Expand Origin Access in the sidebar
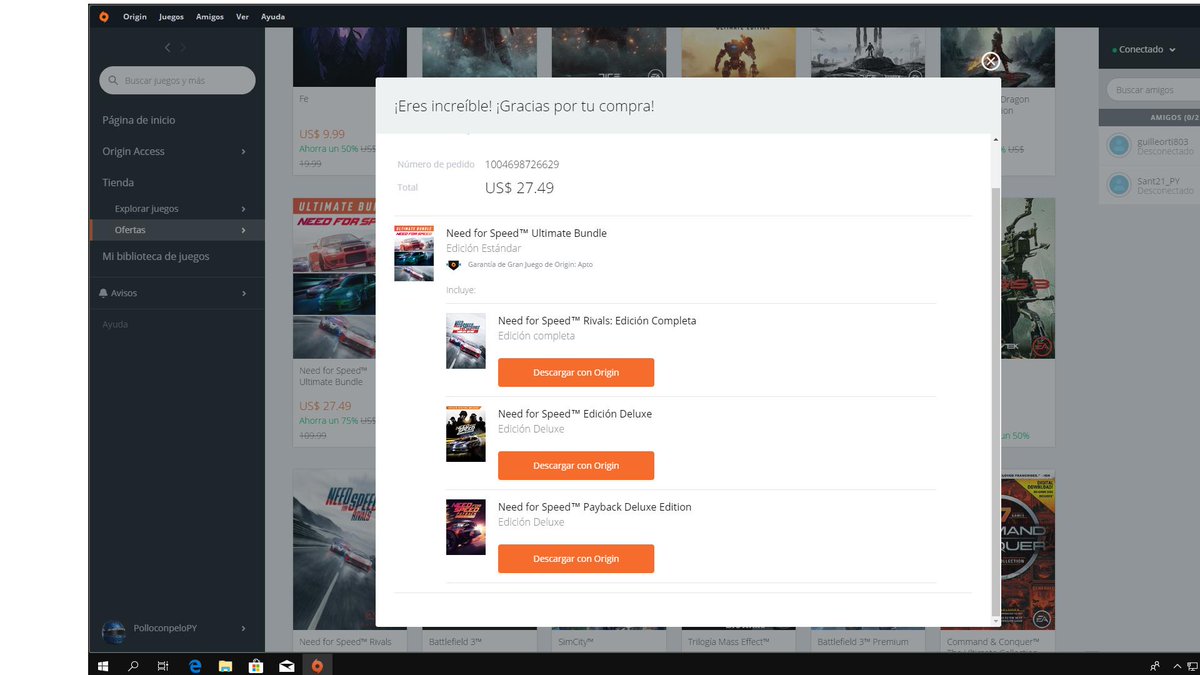The height and width of the screenshot is (675, 1200). click(x=244, y=152)
